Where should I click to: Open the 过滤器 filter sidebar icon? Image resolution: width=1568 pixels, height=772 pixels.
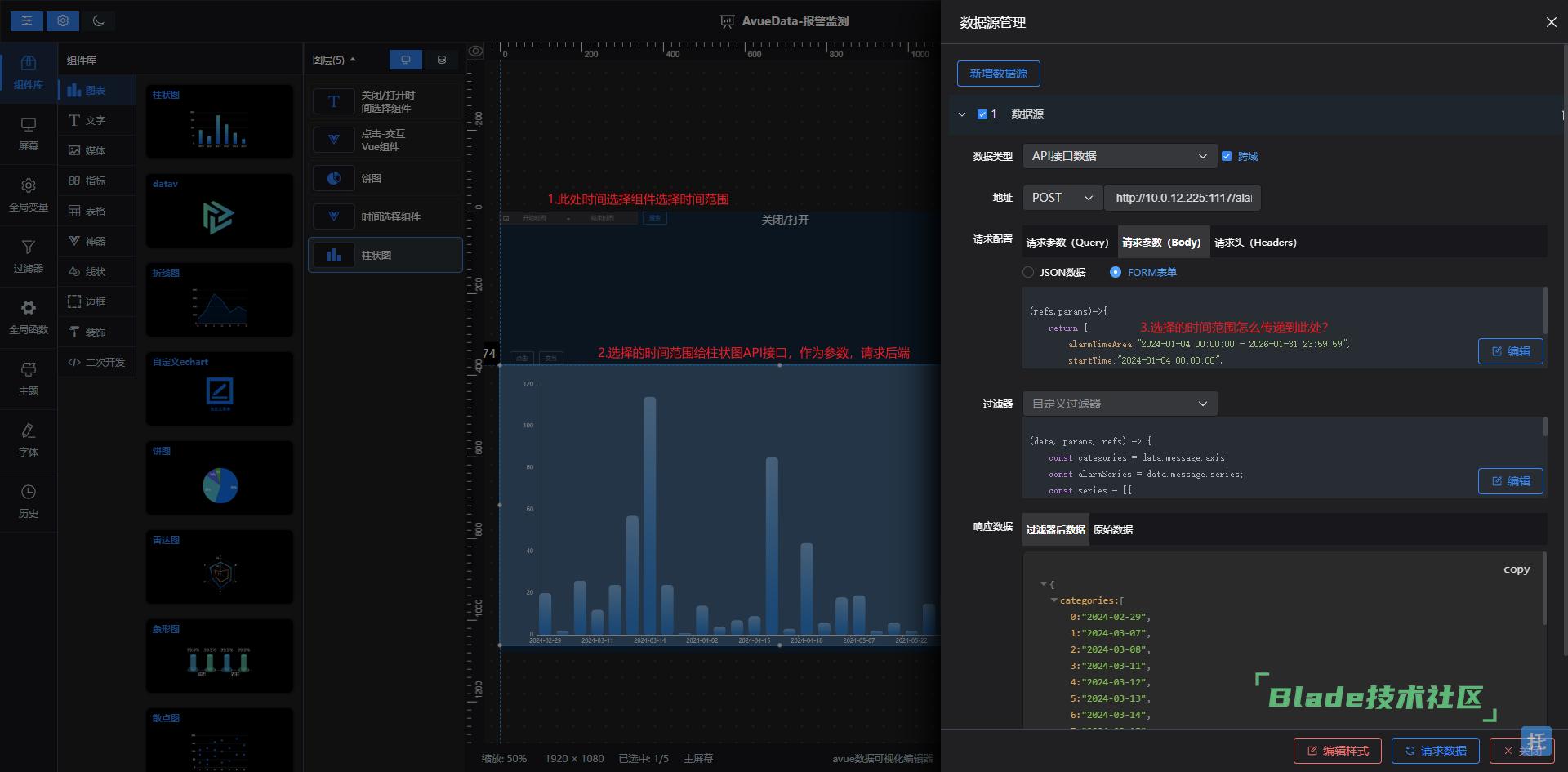point(29,256)
